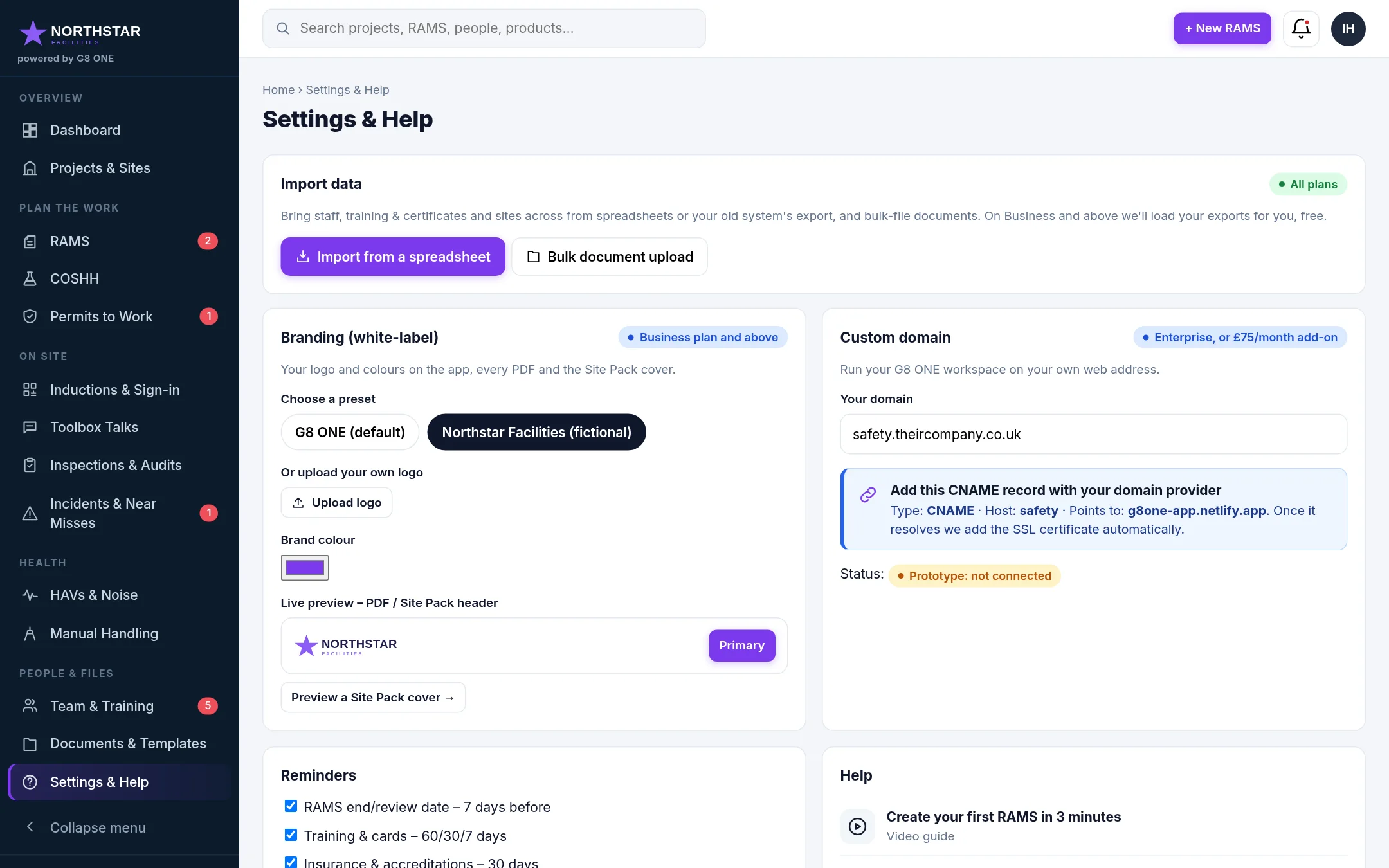Open the Brand colour picker swatch

pyautogui.click(x=305, y=568)
